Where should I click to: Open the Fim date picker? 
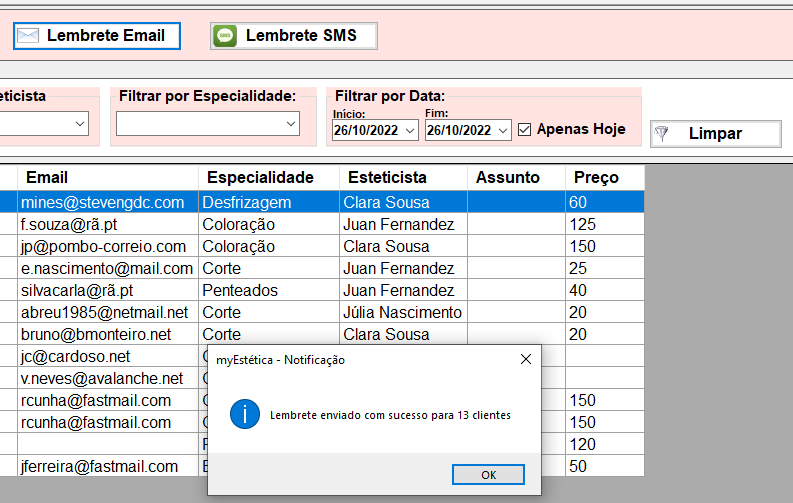502,130
